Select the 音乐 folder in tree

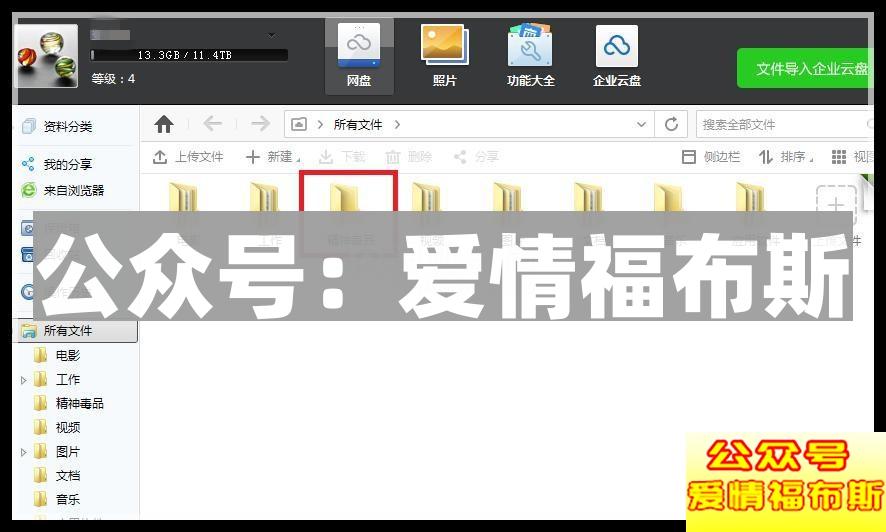68,500
